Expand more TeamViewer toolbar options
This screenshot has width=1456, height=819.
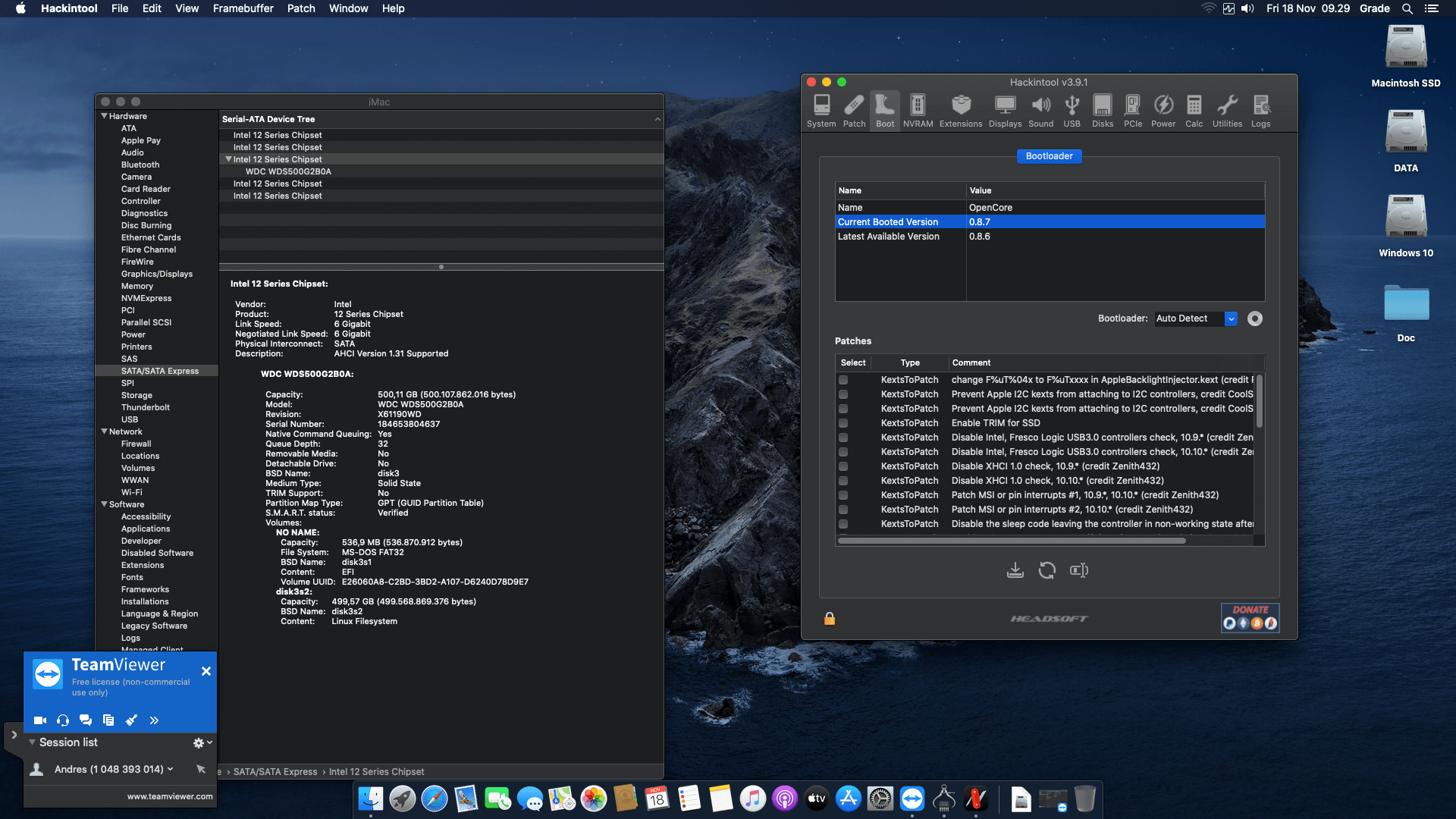(x=154, y=720)
